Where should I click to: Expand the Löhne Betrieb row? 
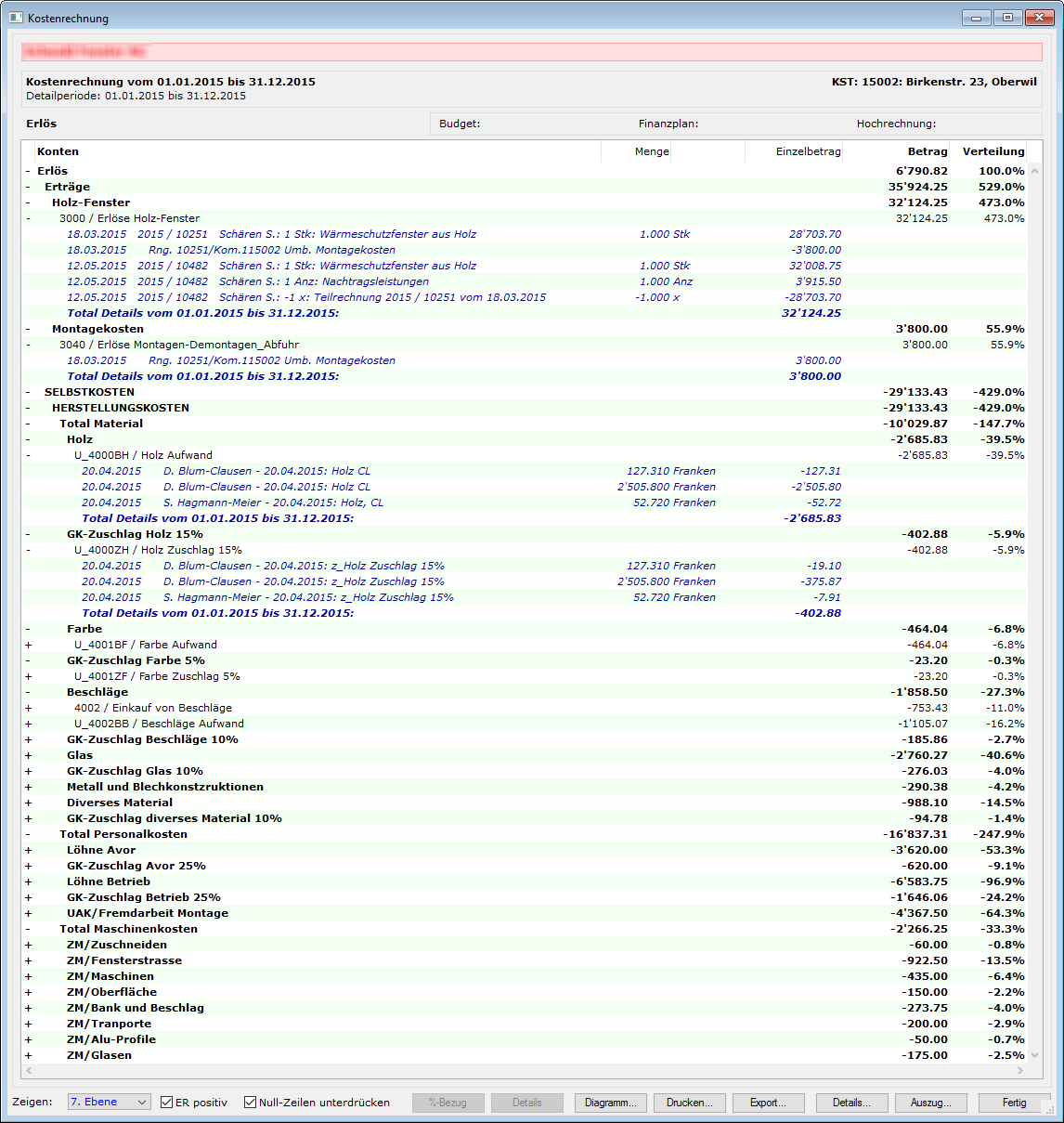click(28, 881)
